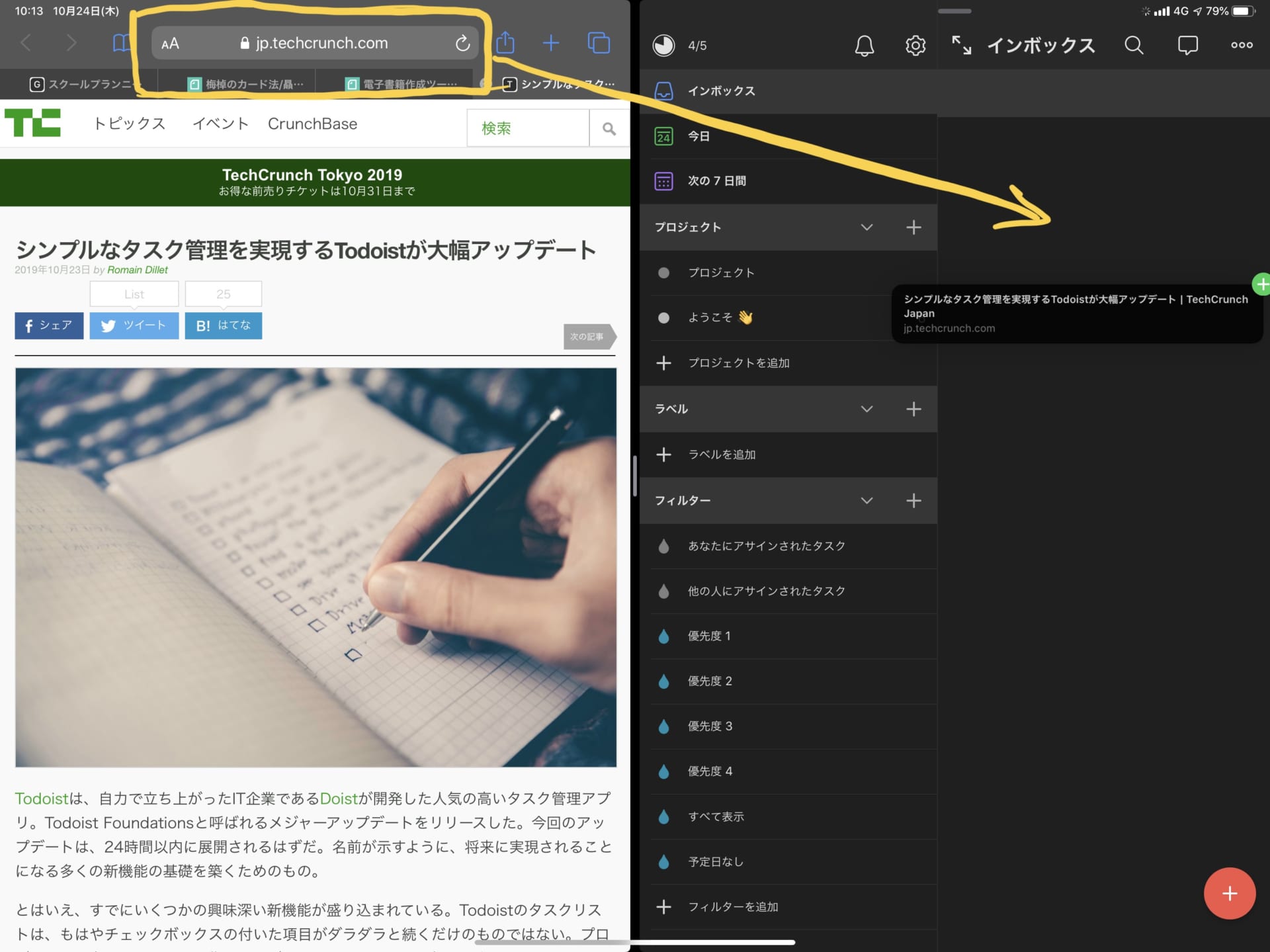Open Todoist notifications bell
The image size is (1270, 952).
(864, 46)
